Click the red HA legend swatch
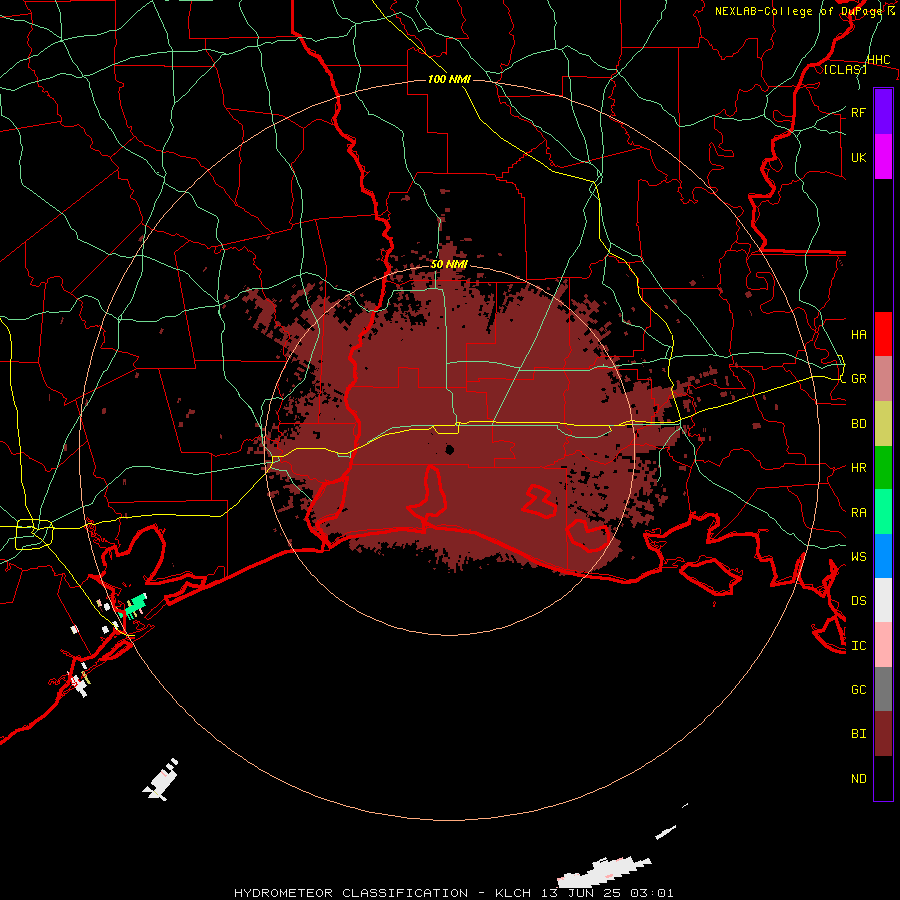This screenshot has height=900, width=900. pyautogui.click(x=883, y=334)
